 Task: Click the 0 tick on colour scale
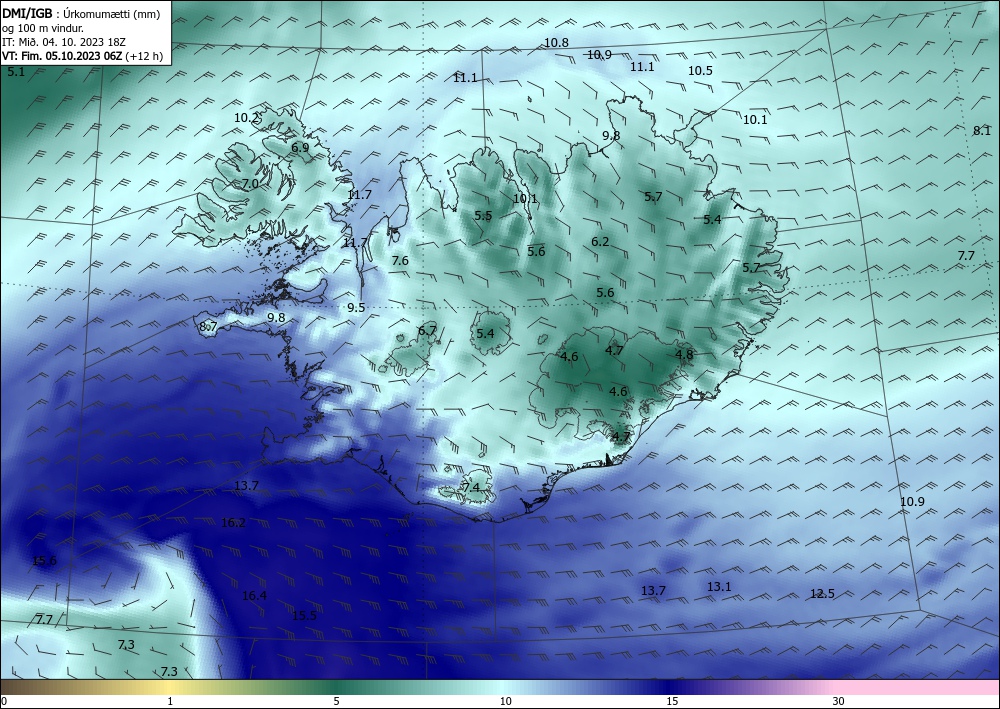4,701
